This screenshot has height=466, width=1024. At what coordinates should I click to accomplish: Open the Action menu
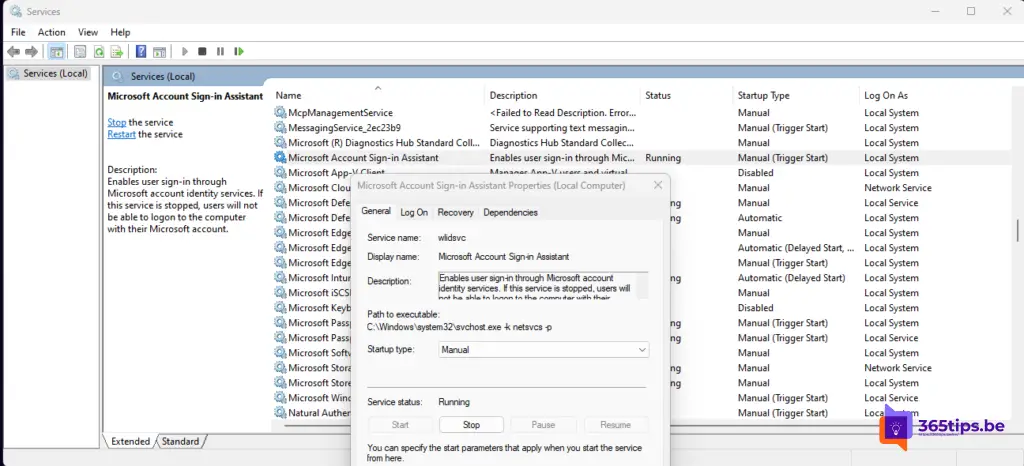click(x=52, y=32)
